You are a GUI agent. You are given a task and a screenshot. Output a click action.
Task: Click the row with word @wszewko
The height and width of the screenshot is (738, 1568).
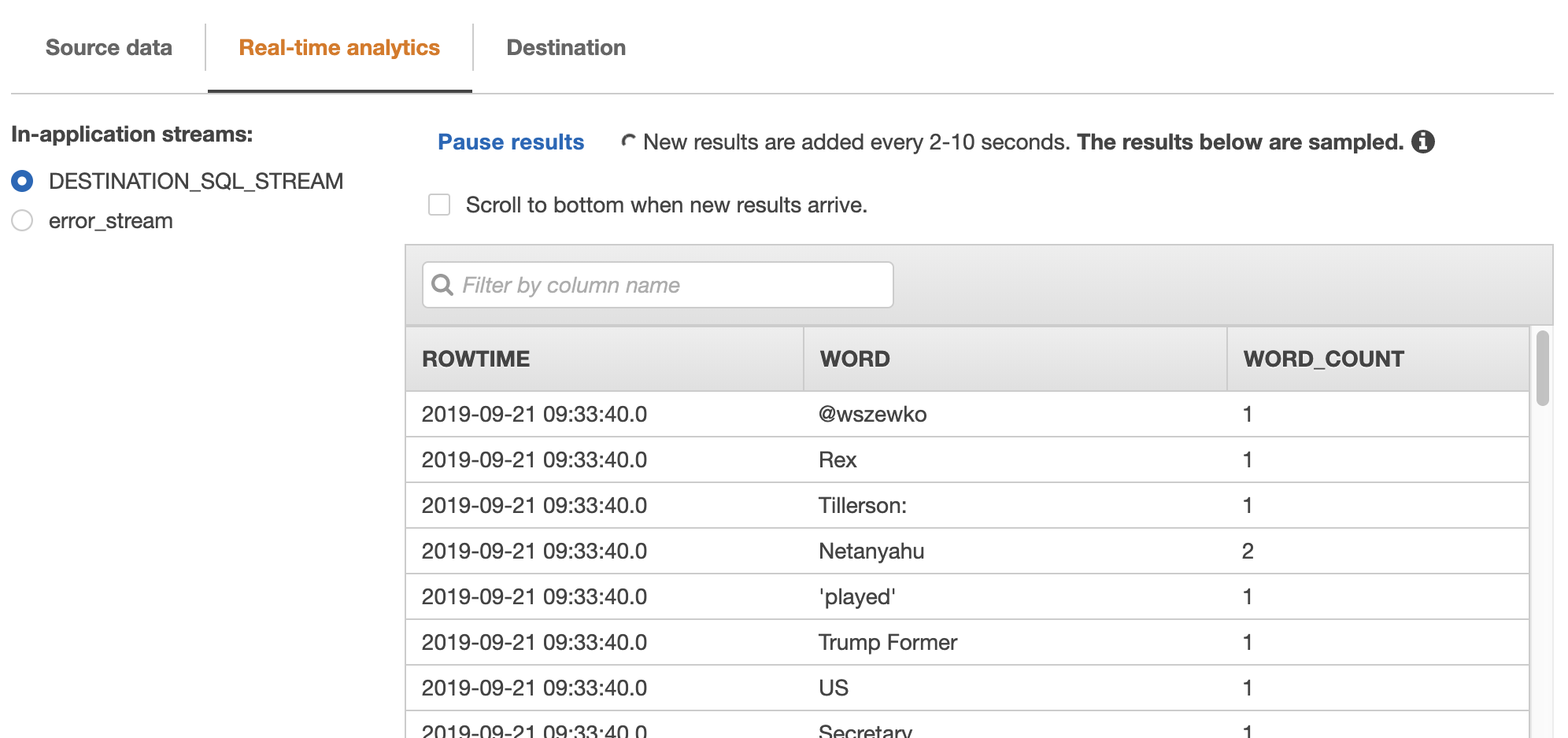click(x=866, y=414)
